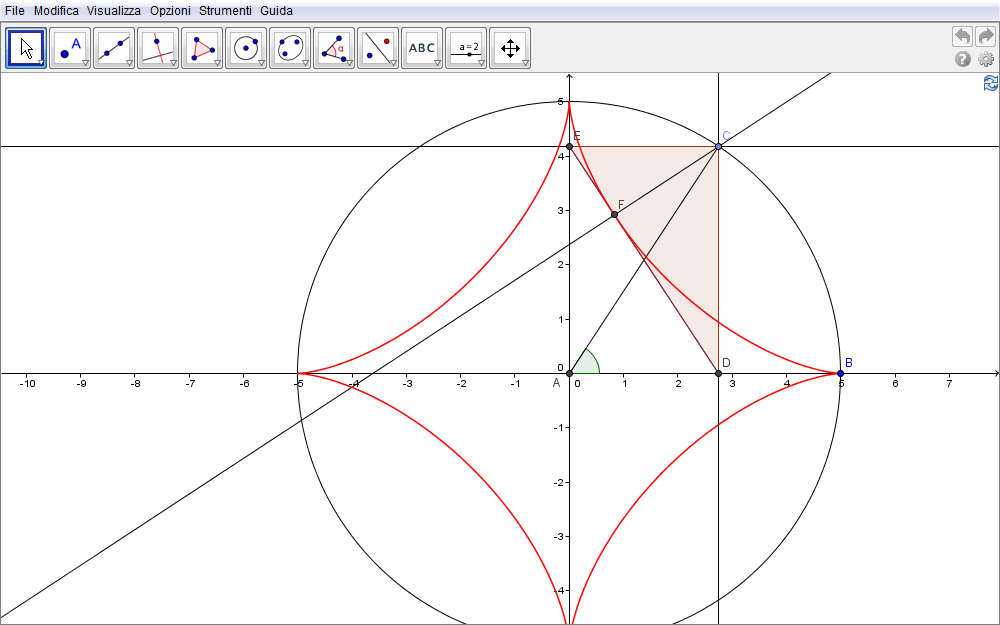This screenshot has width=1000, height=625.
Task: Click the Undo arrow button
Action: [x=962, y=37]
